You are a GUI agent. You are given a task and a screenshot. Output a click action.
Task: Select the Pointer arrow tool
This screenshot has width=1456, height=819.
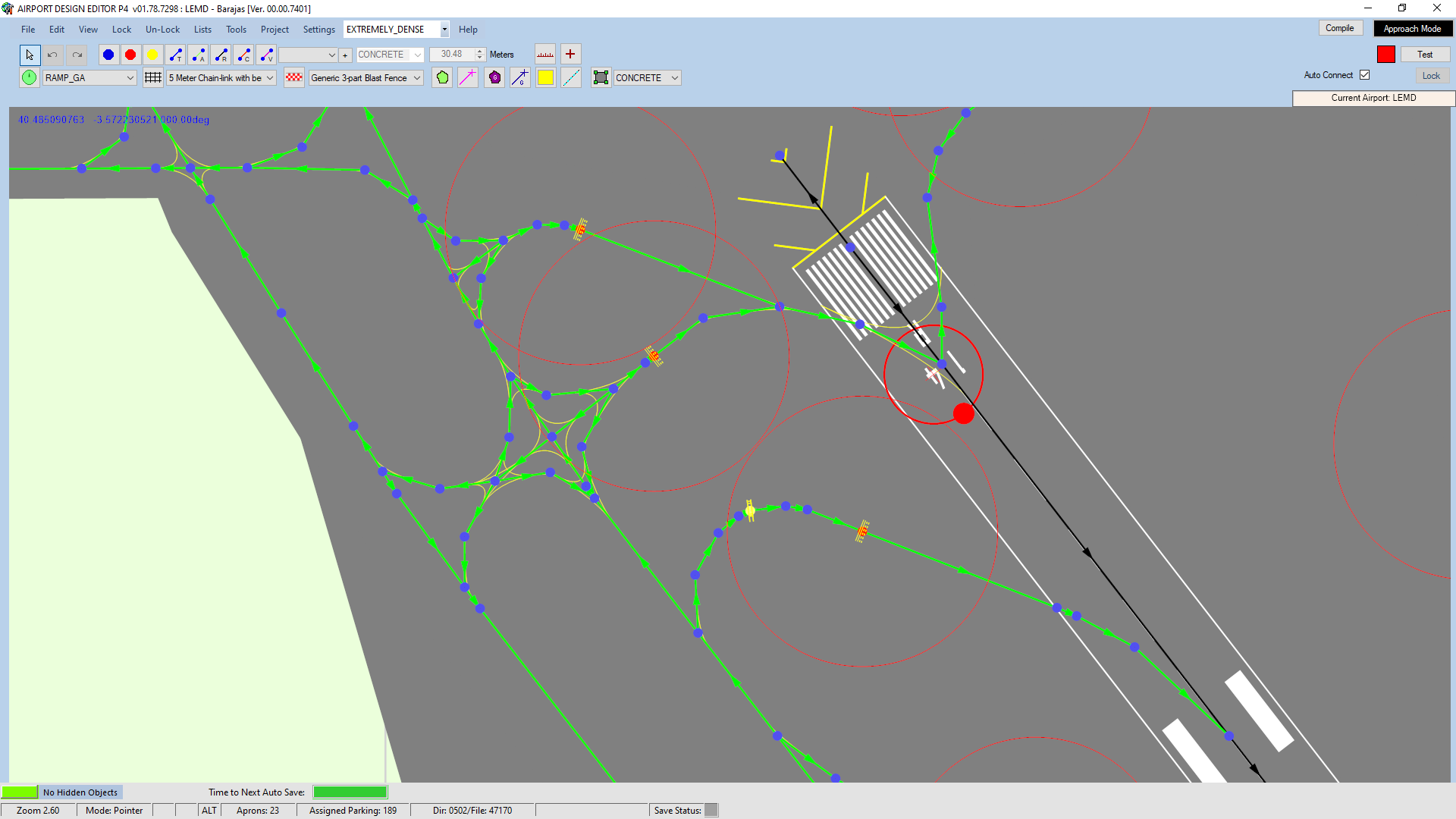pyautogui.click(x=30, y=55)
